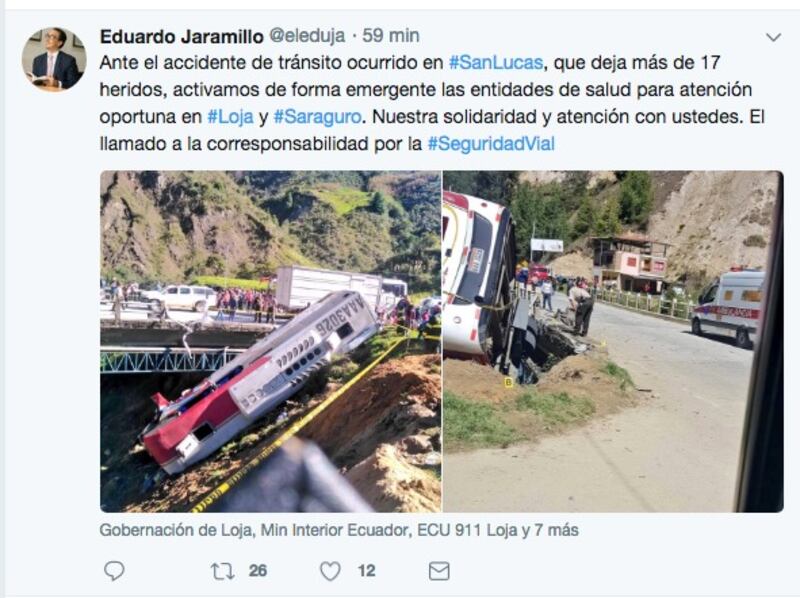The image size is (800, 598).
Task: Click tagged Gobernación de Loja name
Action: click(176, 530)
